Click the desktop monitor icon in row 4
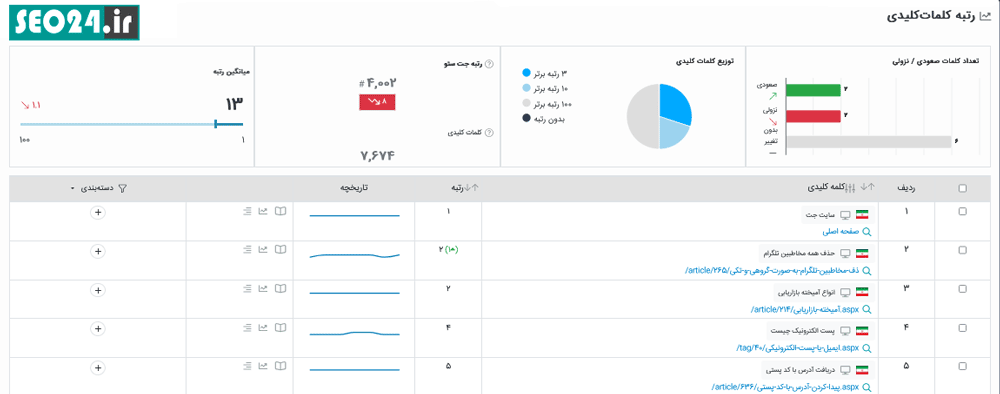The height and width of the screenshot is (394, 1000). click(846, 331)
